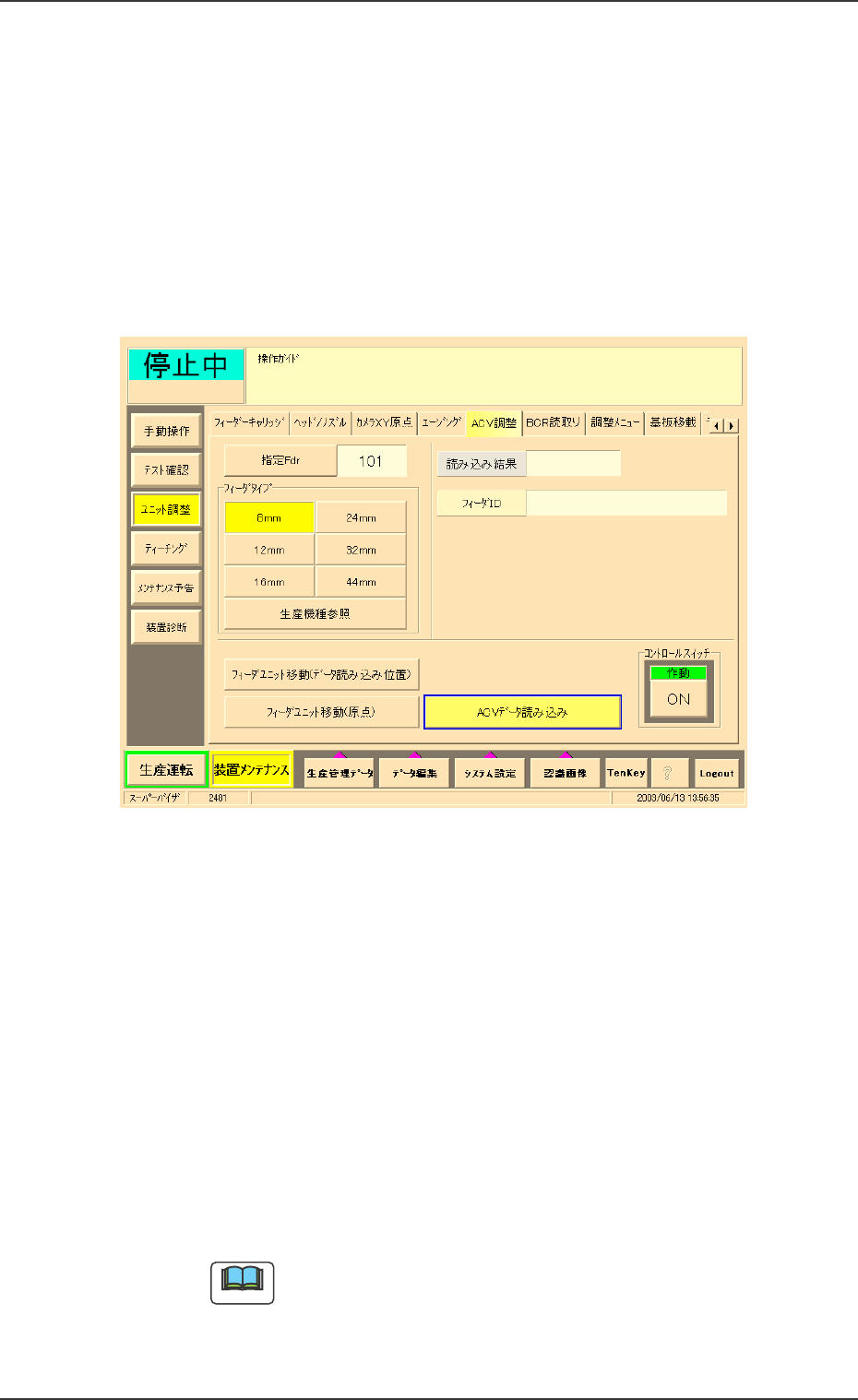Screen dimensions: 858x1400
Task: Select 生産機種参照 feeder option
Action: [x=316, y=613]
